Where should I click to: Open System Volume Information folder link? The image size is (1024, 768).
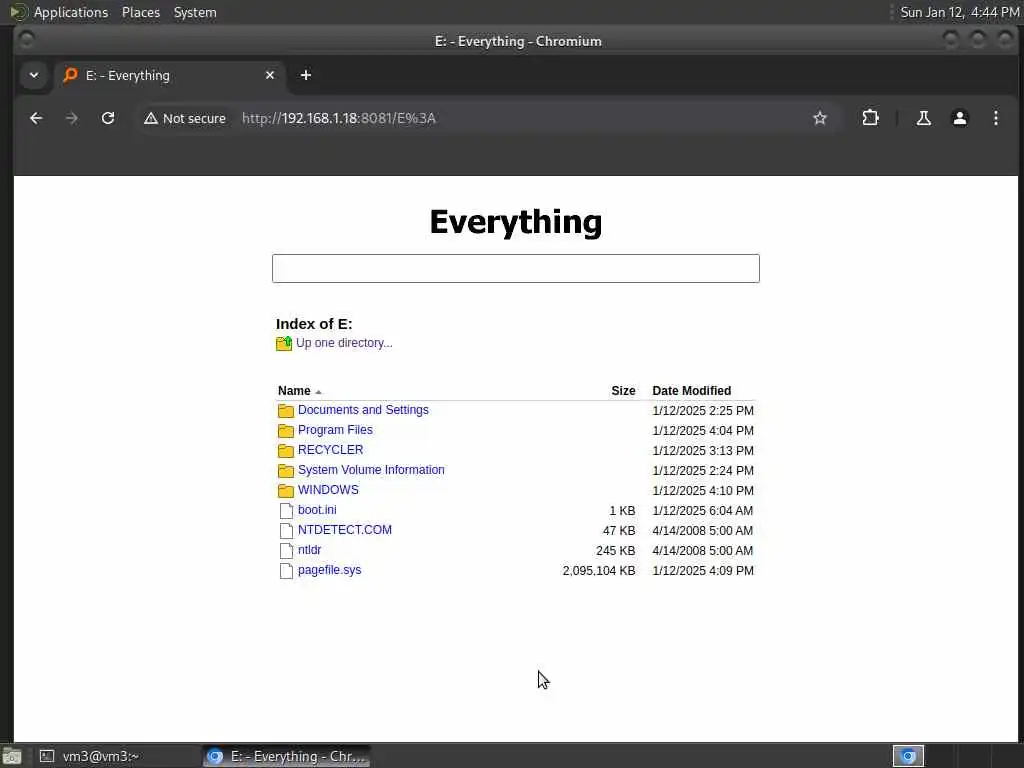pos(371,470)
